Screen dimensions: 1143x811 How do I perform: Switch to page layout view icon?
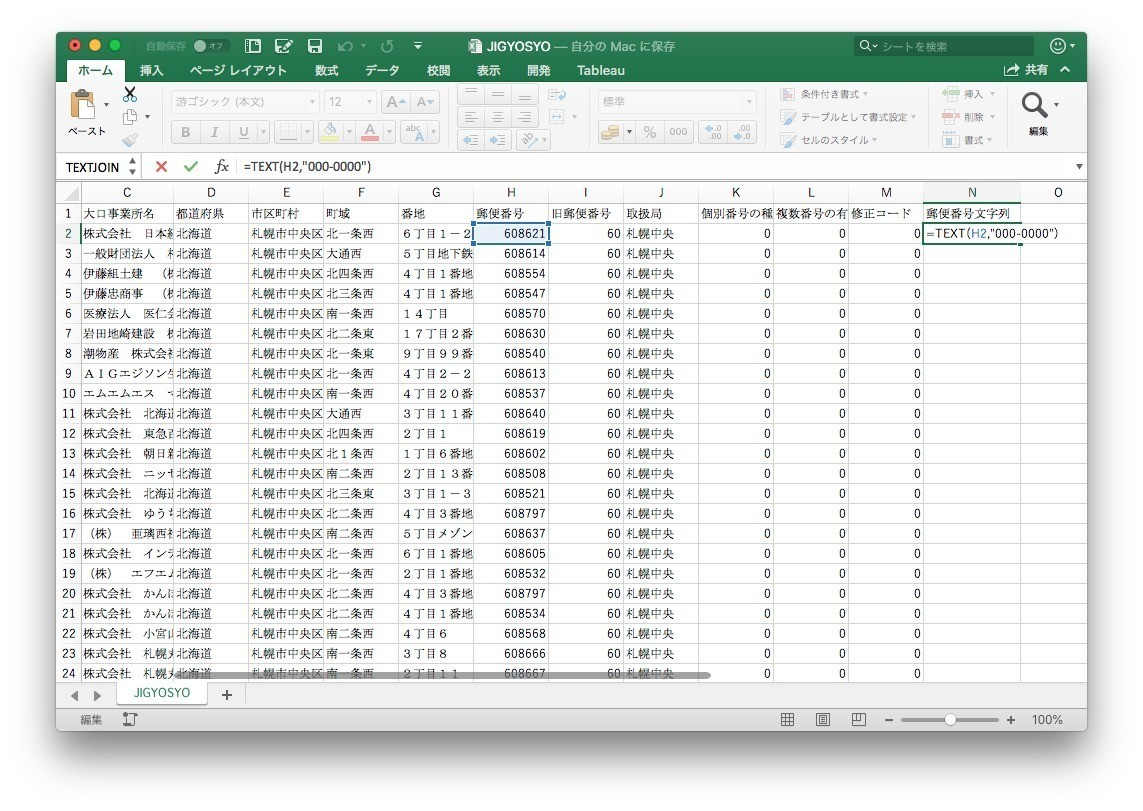(x=823, y=720)
